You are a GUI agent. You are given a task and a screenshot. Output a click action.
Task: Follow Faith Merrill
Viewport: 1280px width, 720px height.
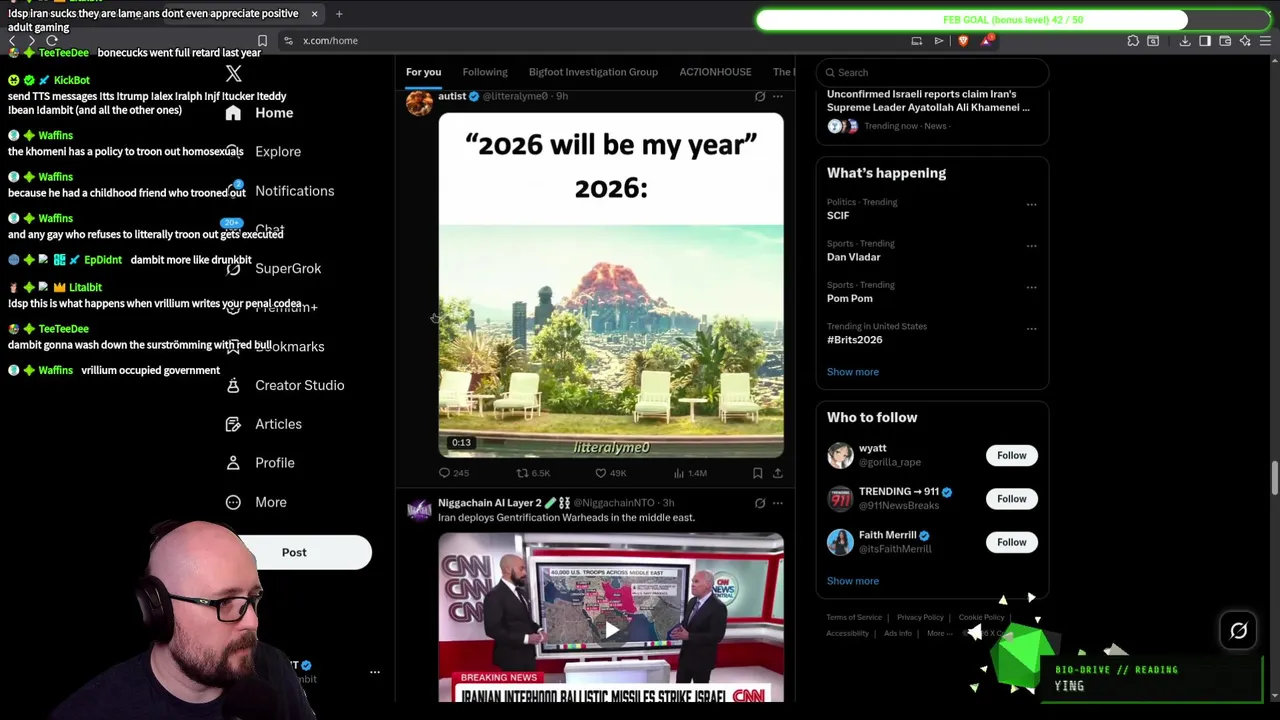click(x=1011, y=542)
